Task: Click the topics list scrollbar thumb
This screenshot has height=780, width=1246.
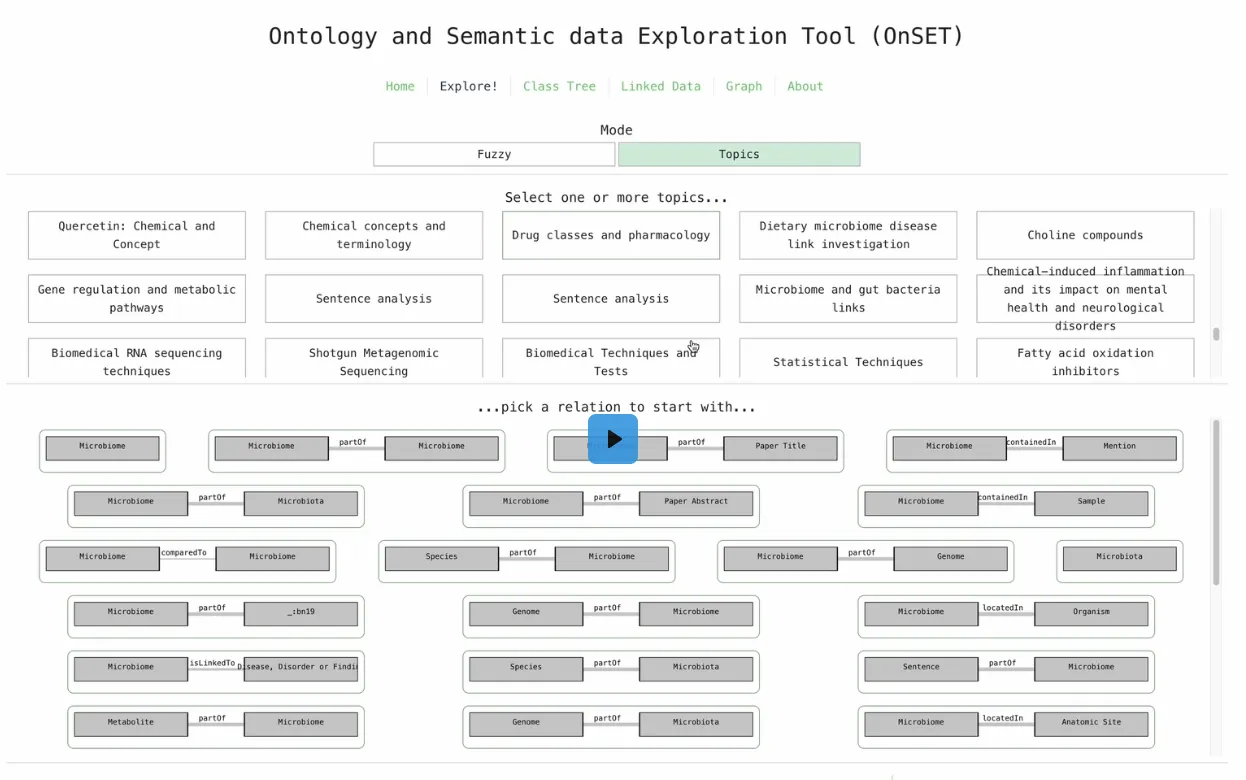Action: [1216, 334]
